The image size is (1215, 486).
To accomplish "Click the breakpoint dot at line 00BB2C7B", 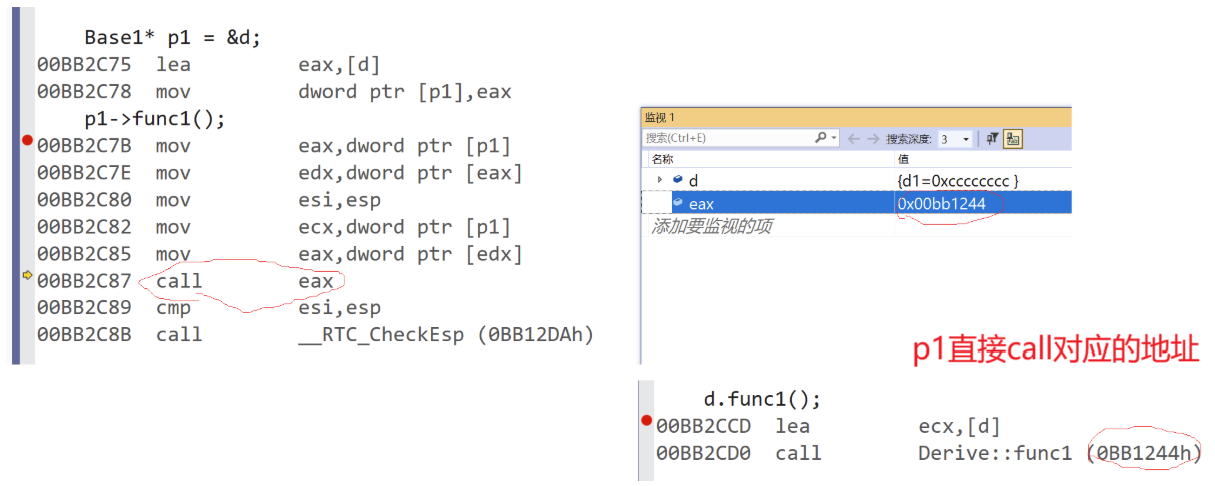I will pyautogui.click(x=28, y=141).
